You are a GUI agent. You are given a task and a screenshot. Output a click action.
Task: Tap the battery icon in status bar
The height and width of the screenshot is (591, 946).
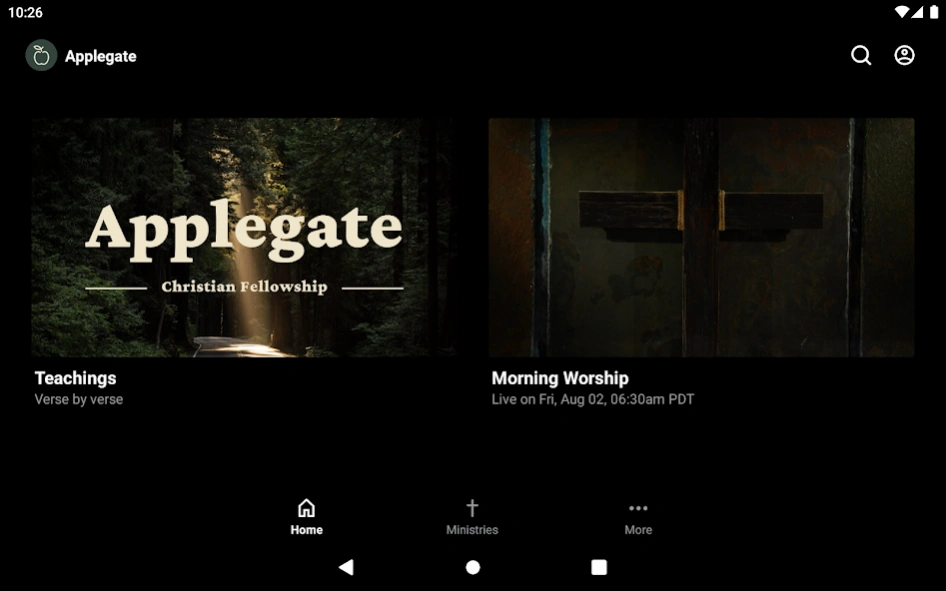point(934,12)
